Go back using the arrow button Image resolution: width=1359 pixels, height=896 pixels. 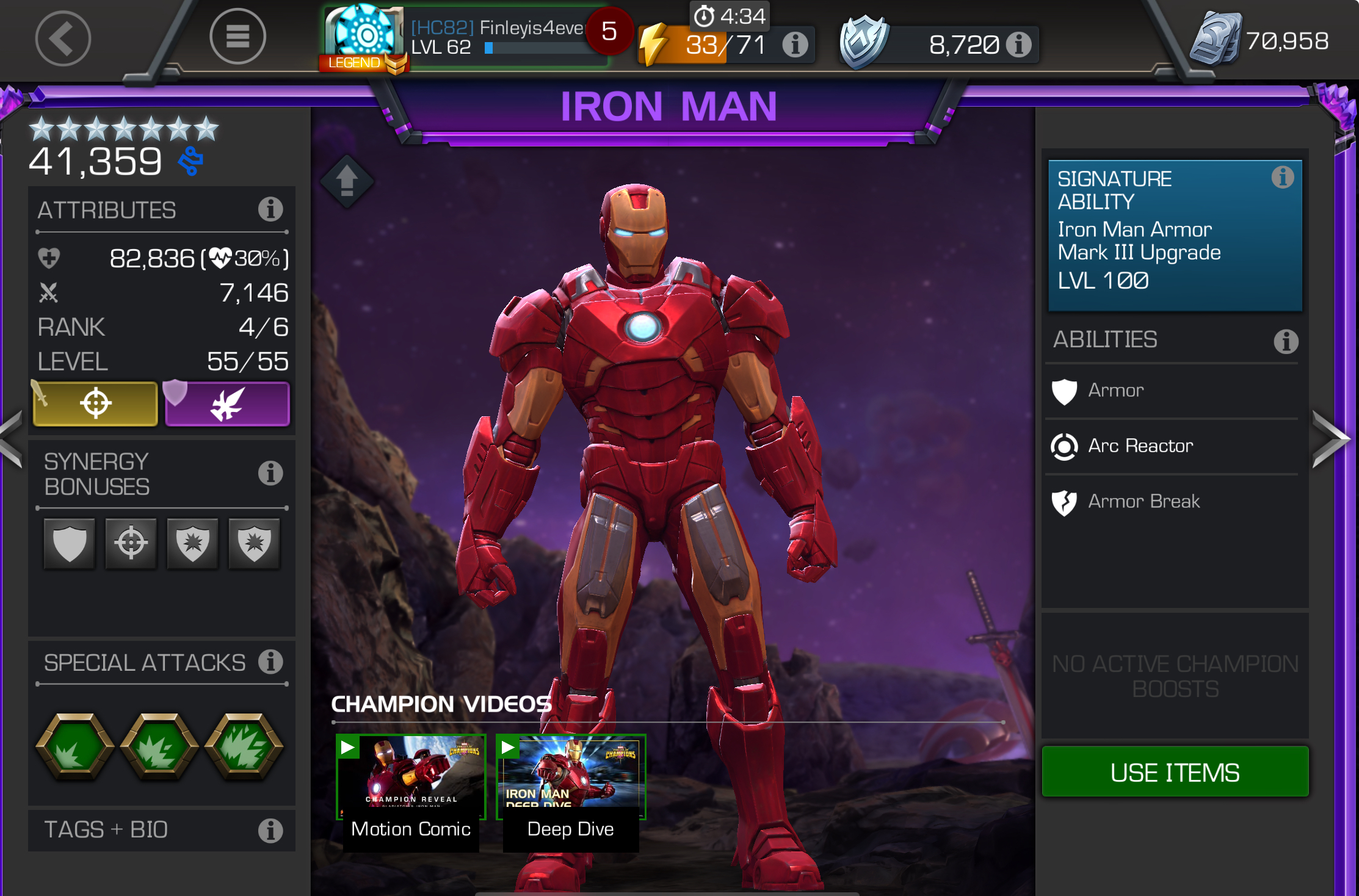tap(63, 38)
